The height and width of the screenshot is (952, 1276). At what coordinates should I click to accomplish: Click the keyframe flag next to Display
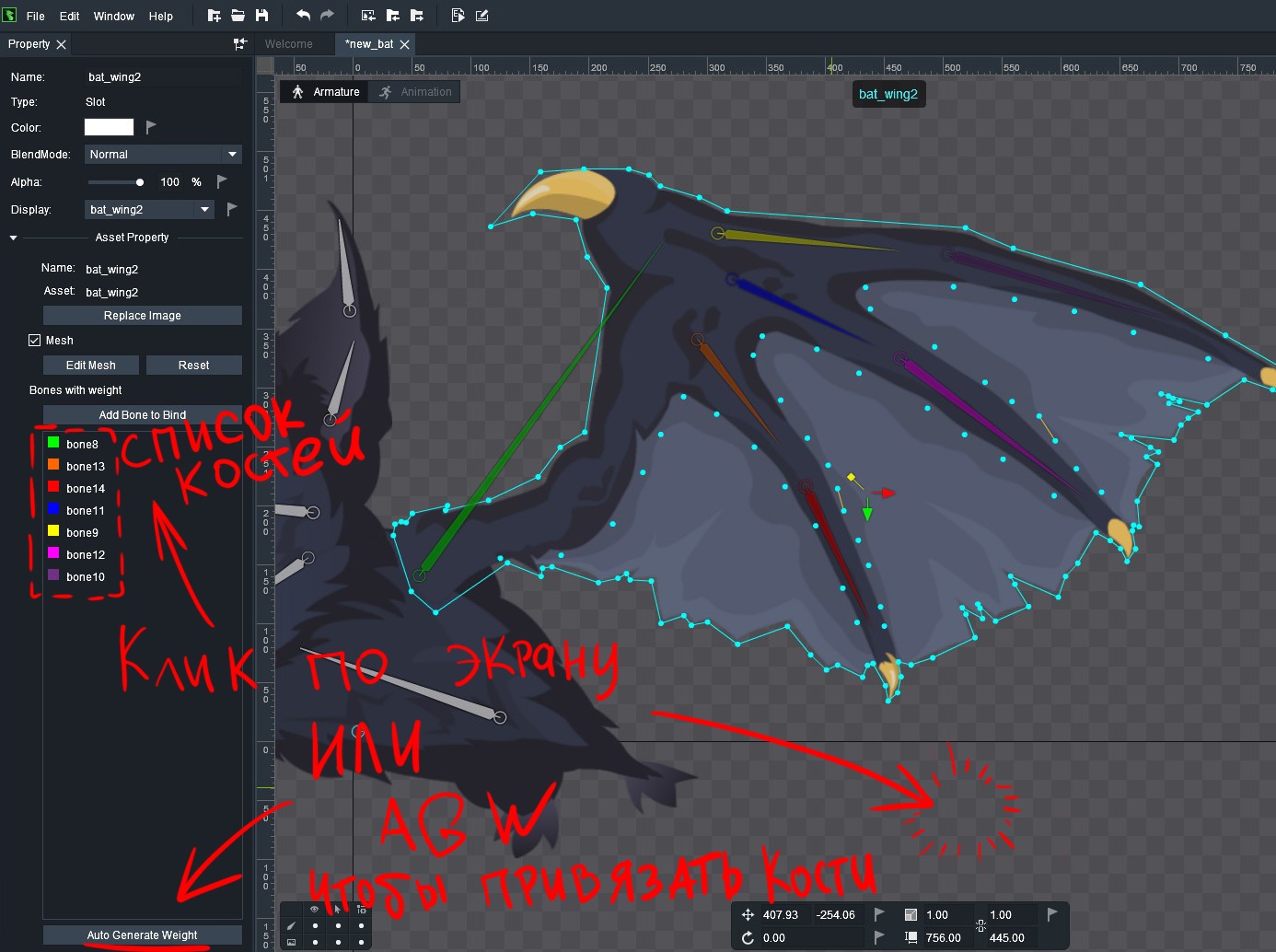(232, 209)
